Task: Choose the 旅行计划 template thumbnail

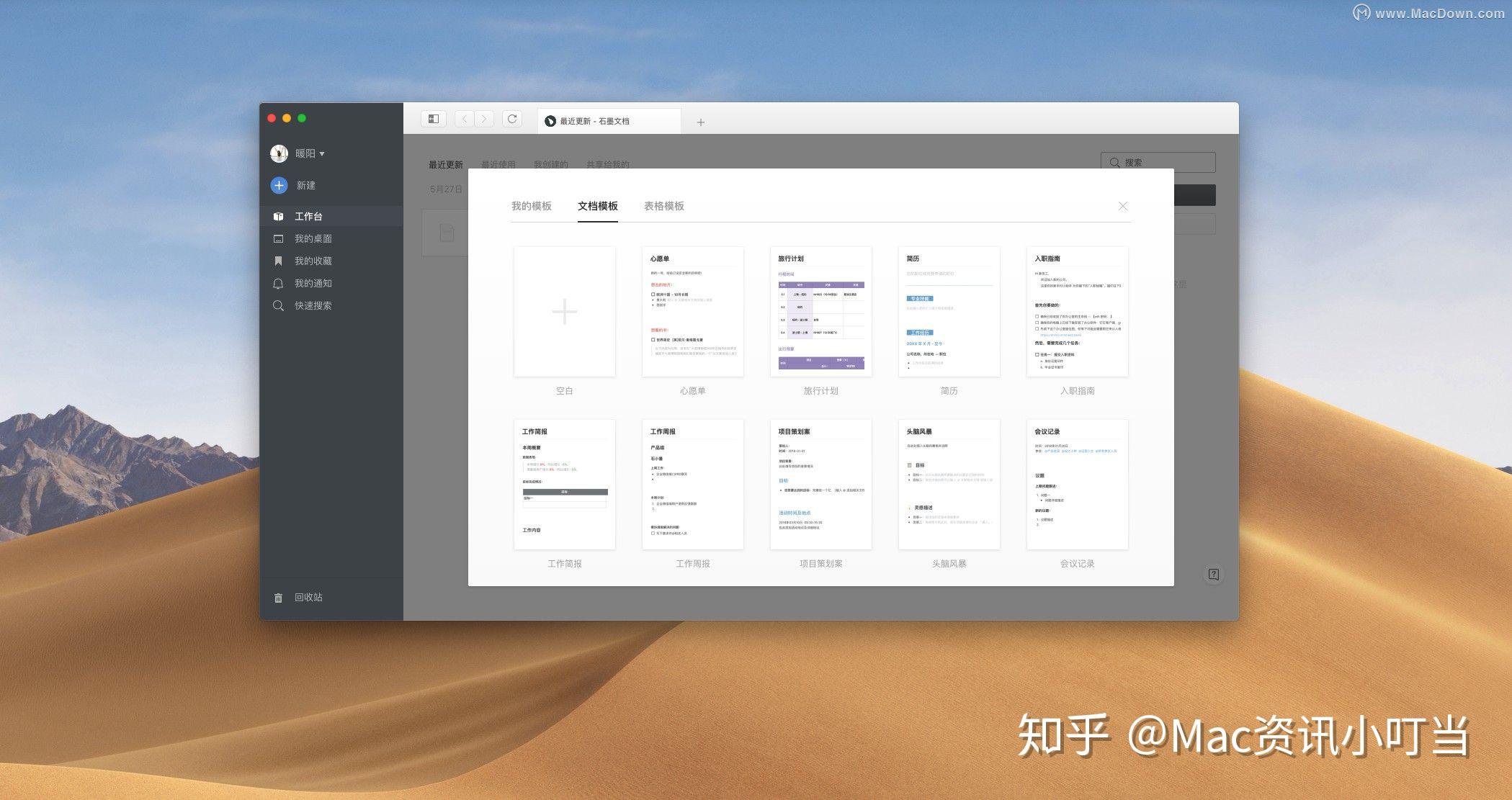Action: (x=821, y=312)
